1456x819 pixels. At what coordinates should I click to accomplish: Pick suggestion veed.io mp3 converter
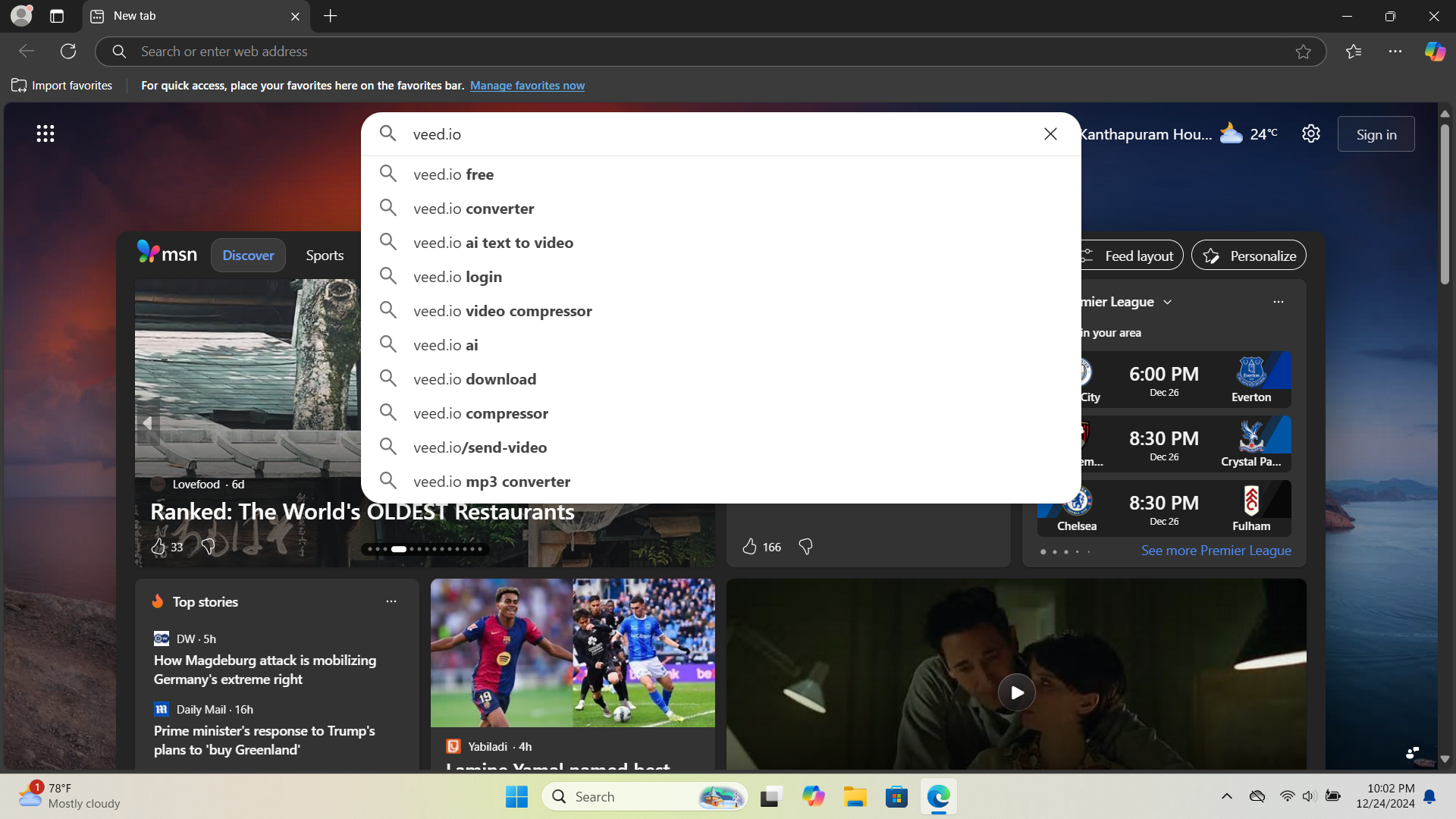click(x=720, y=482)
